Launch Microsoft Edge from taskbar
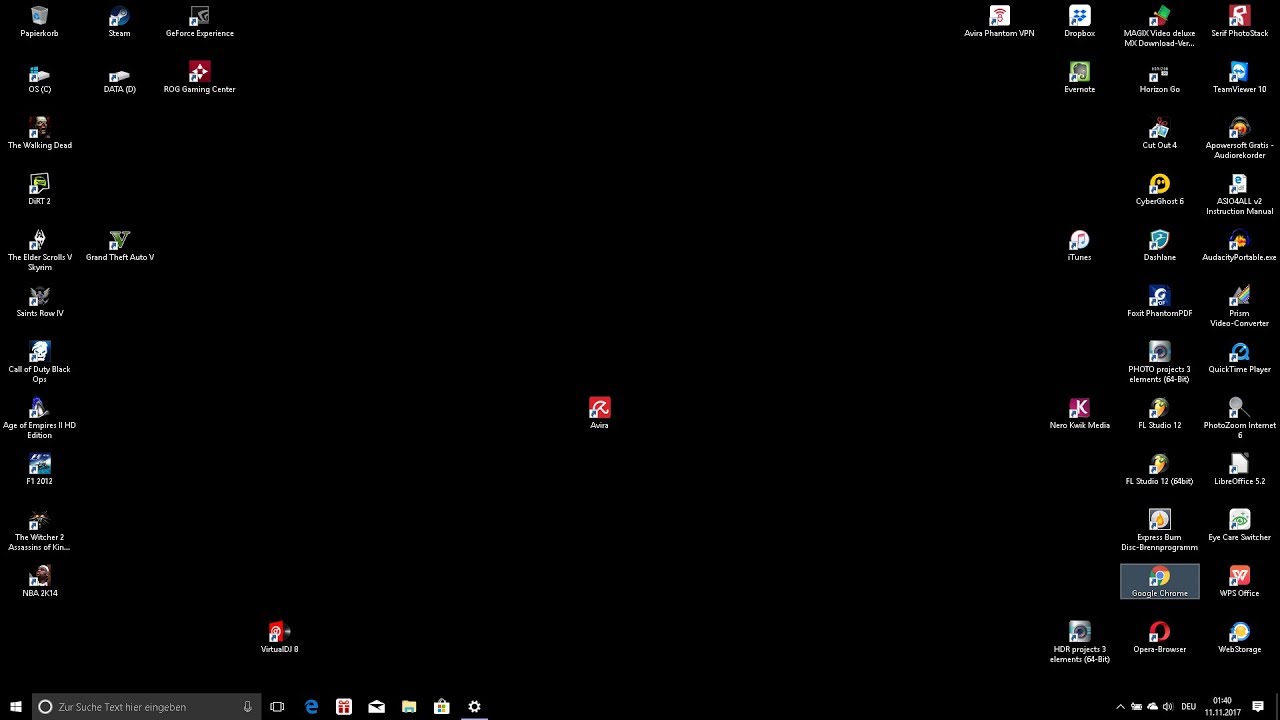The image size is (1280, 720). pos(311,706)
